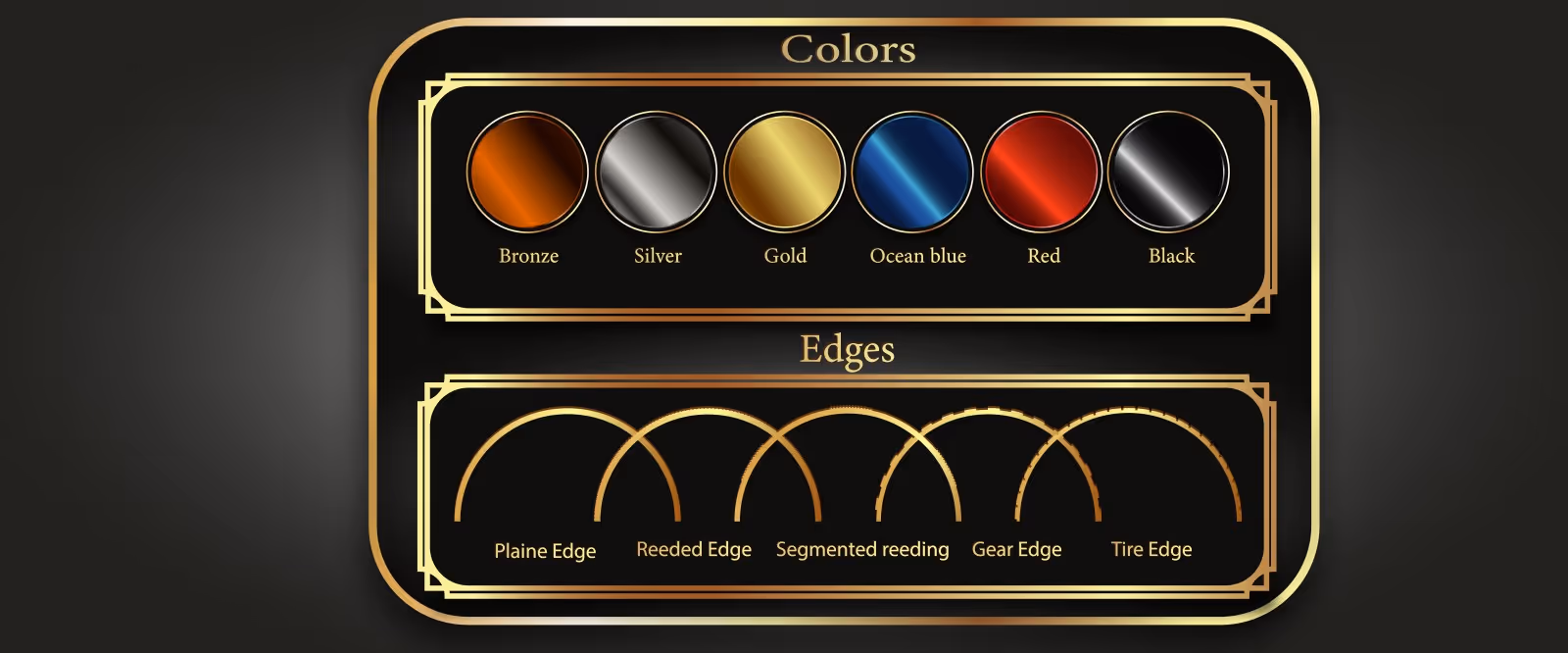Click the Reeded Edge text label
1568x653 pixels.
pos(694,550)
